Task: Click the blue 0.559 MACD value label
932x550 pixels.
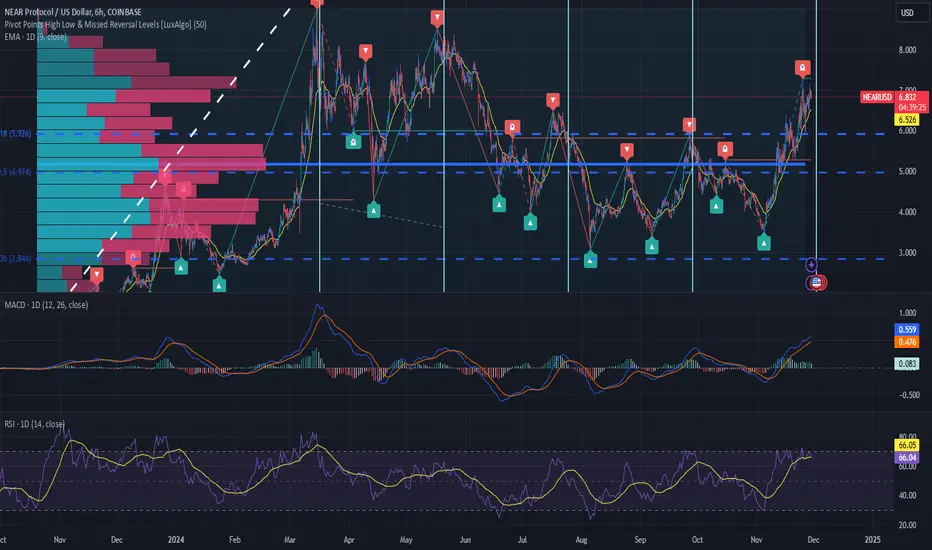Action: (x=907, y=329)
